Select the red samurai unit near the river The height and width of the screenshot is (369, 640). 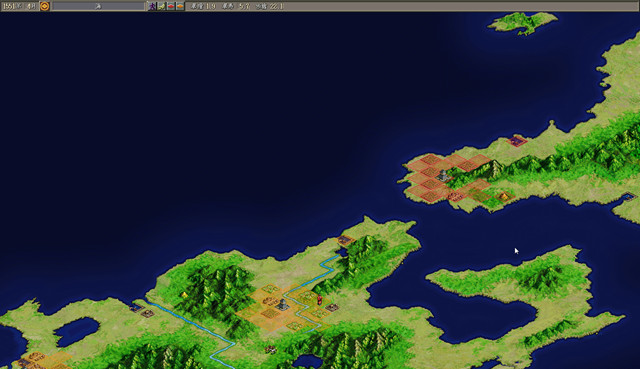pyautogui.click(x=319, y=300)
